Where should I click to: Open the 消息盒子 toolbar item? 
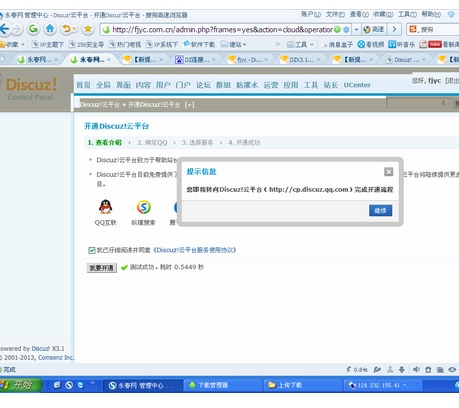(337, 44)
